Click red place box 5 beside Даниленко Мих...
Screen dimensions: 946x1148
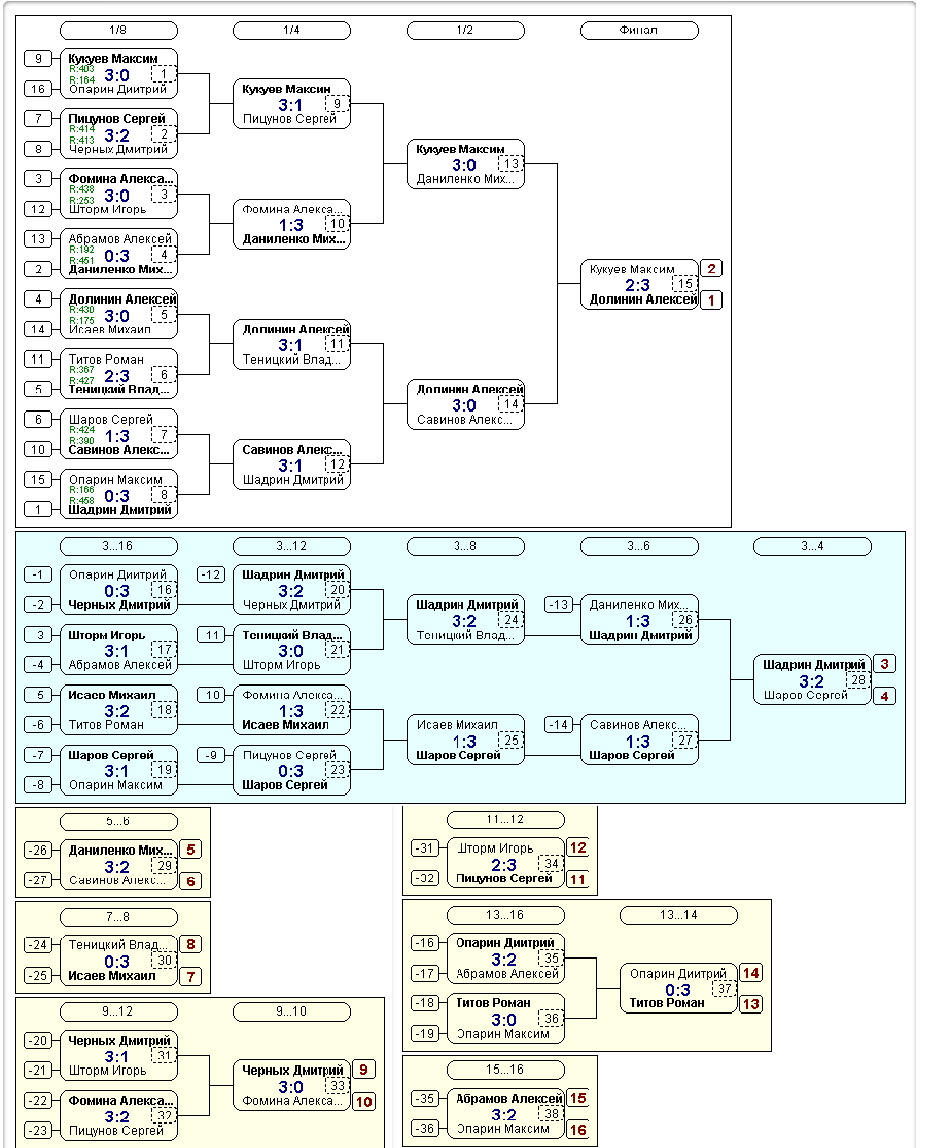coord(190,849)
